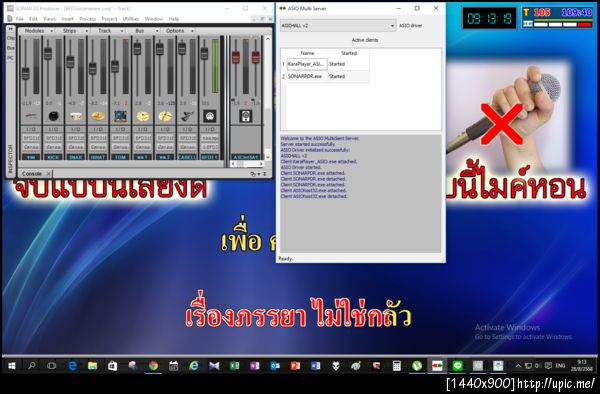Click the bus pane horizontal scrollbar right arrow

[x=261, y=163]
